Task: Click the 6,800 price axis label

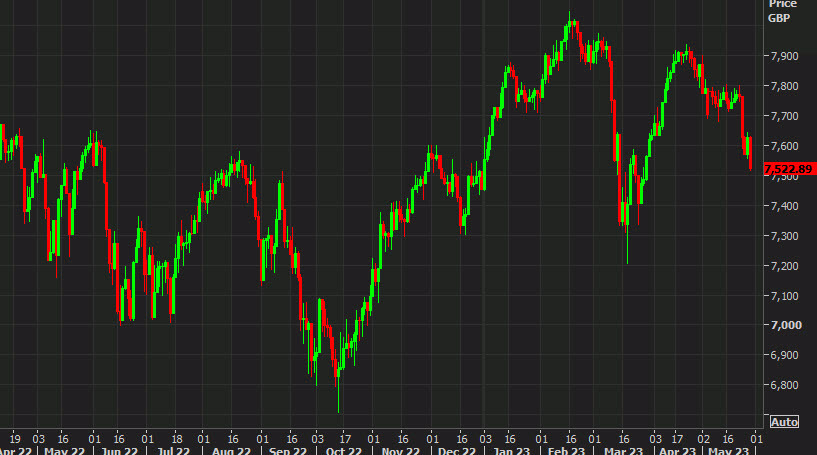Action: 784,385
